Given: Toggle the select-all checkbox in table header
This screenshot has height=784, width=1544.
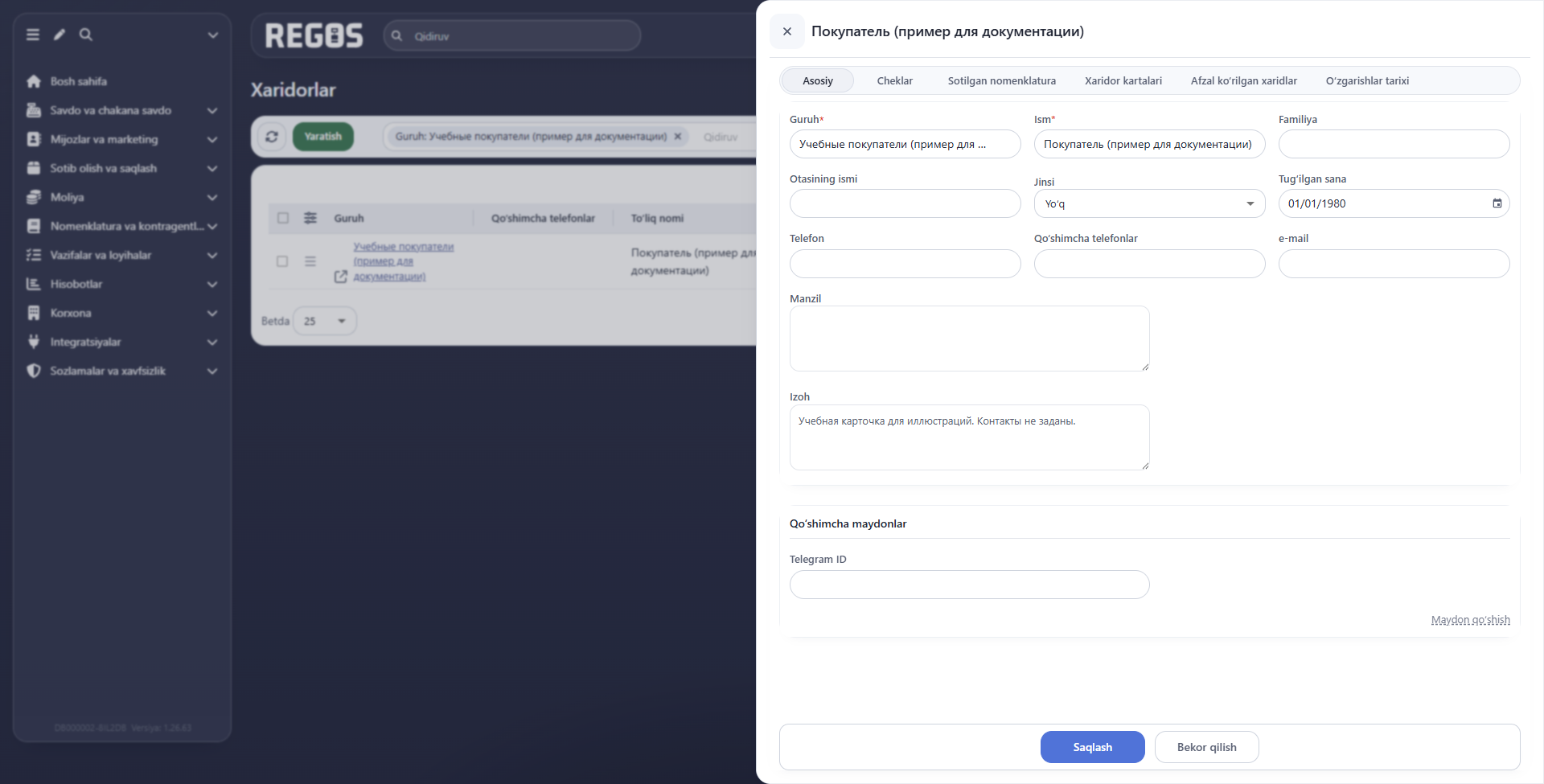Looking at the screenshot, I should coord(283,218).
